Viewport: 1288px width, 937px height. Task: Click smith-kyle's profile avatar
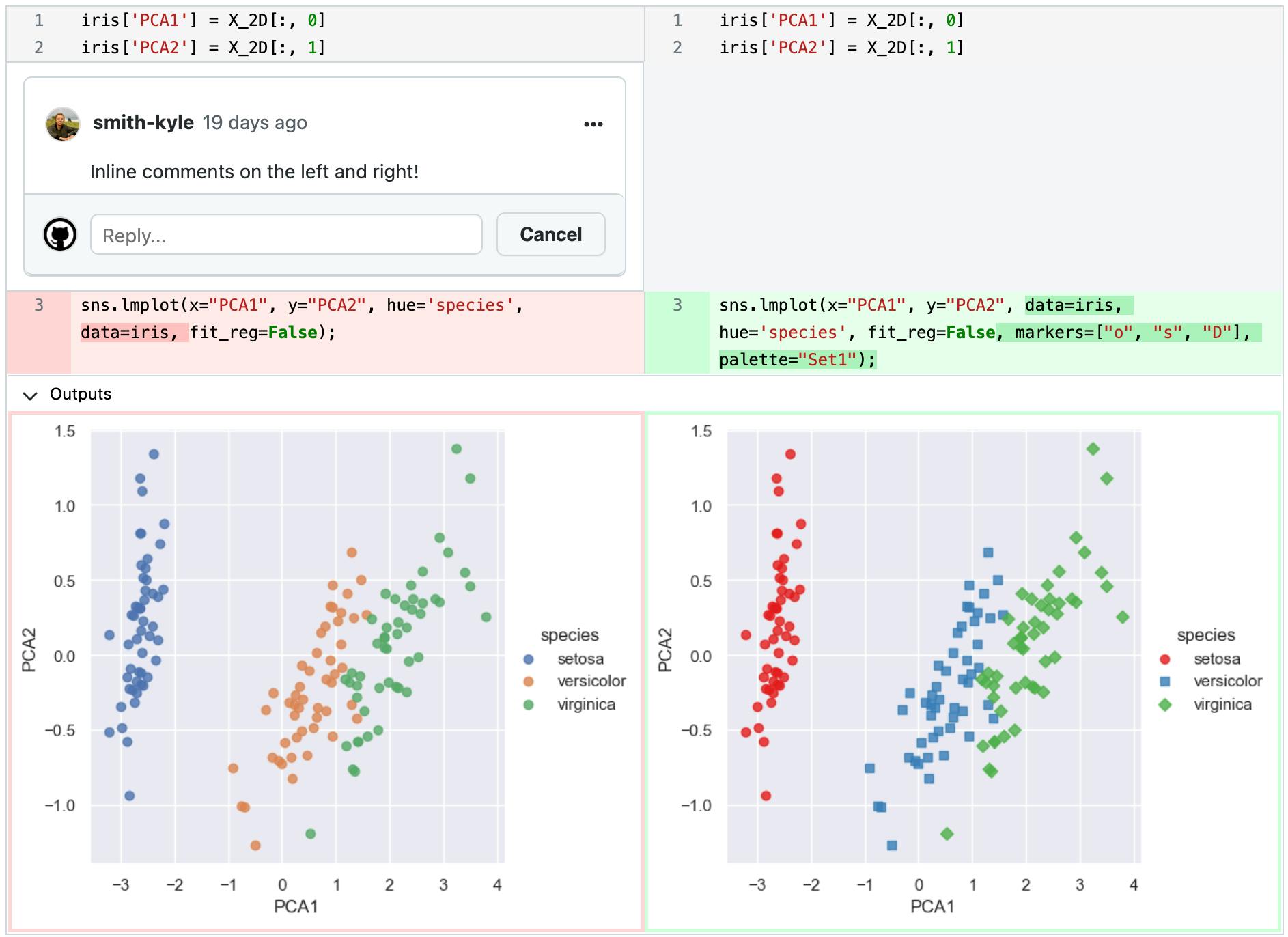[x=63, y=124]
